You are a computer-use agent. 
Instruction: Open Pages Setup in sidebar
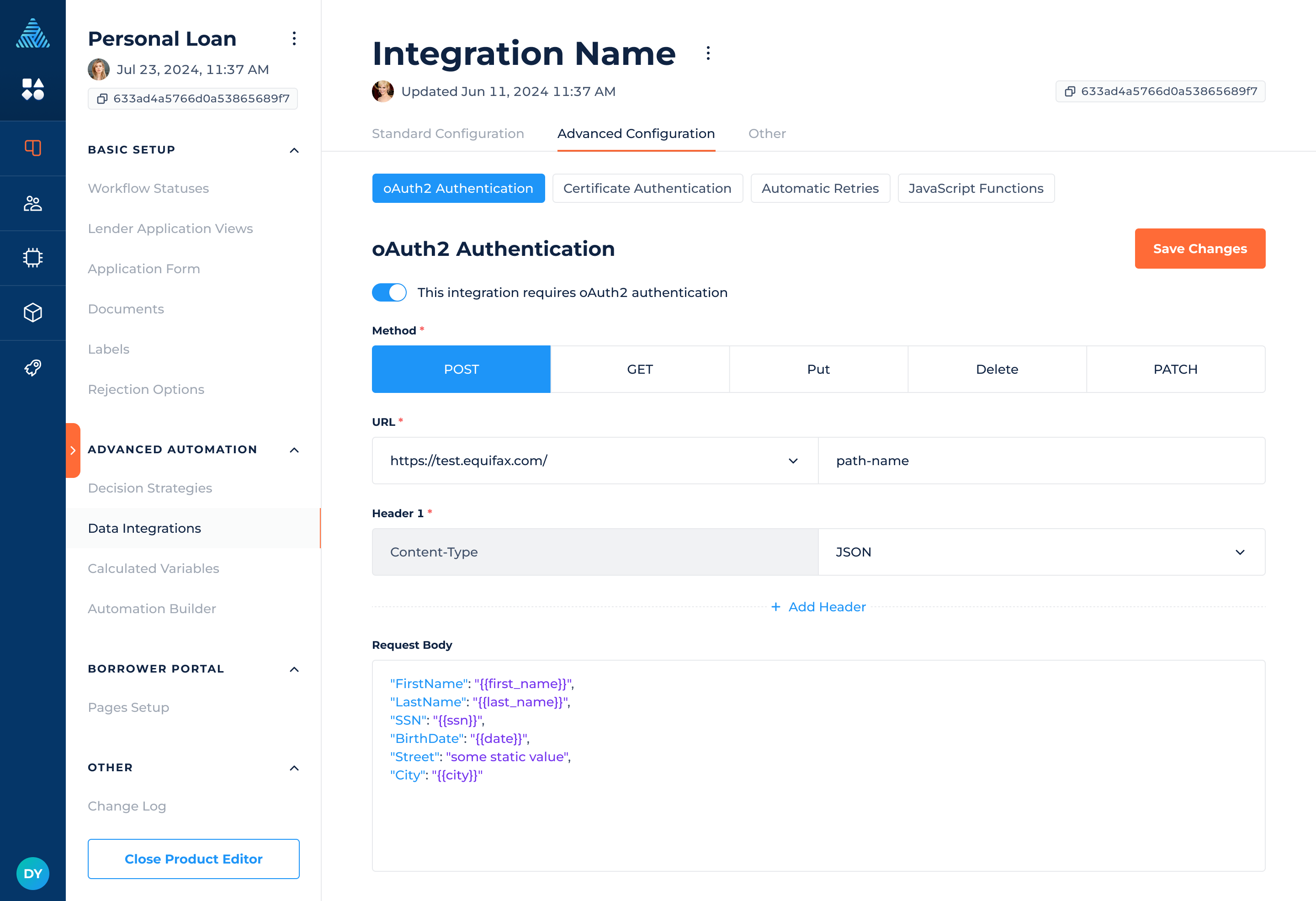coord(128,707)
